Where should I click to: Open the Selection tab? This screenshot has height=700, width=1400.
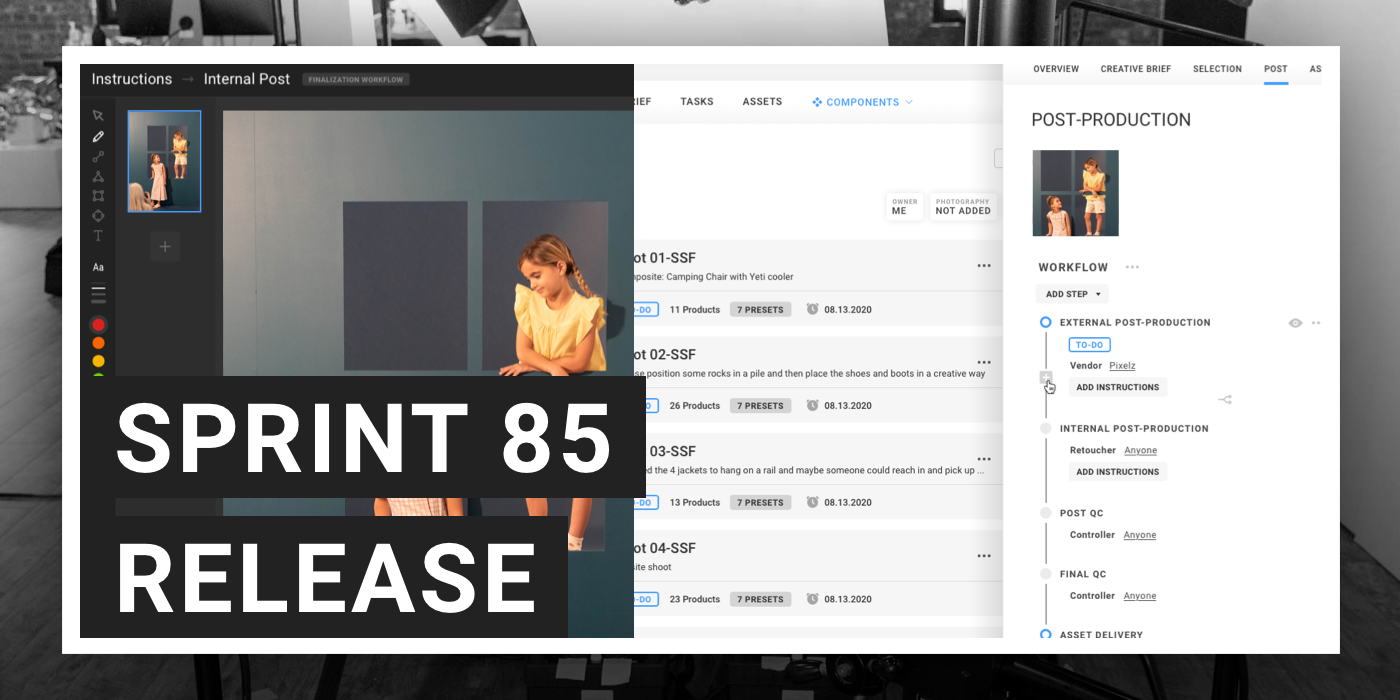coord(1217,69)
